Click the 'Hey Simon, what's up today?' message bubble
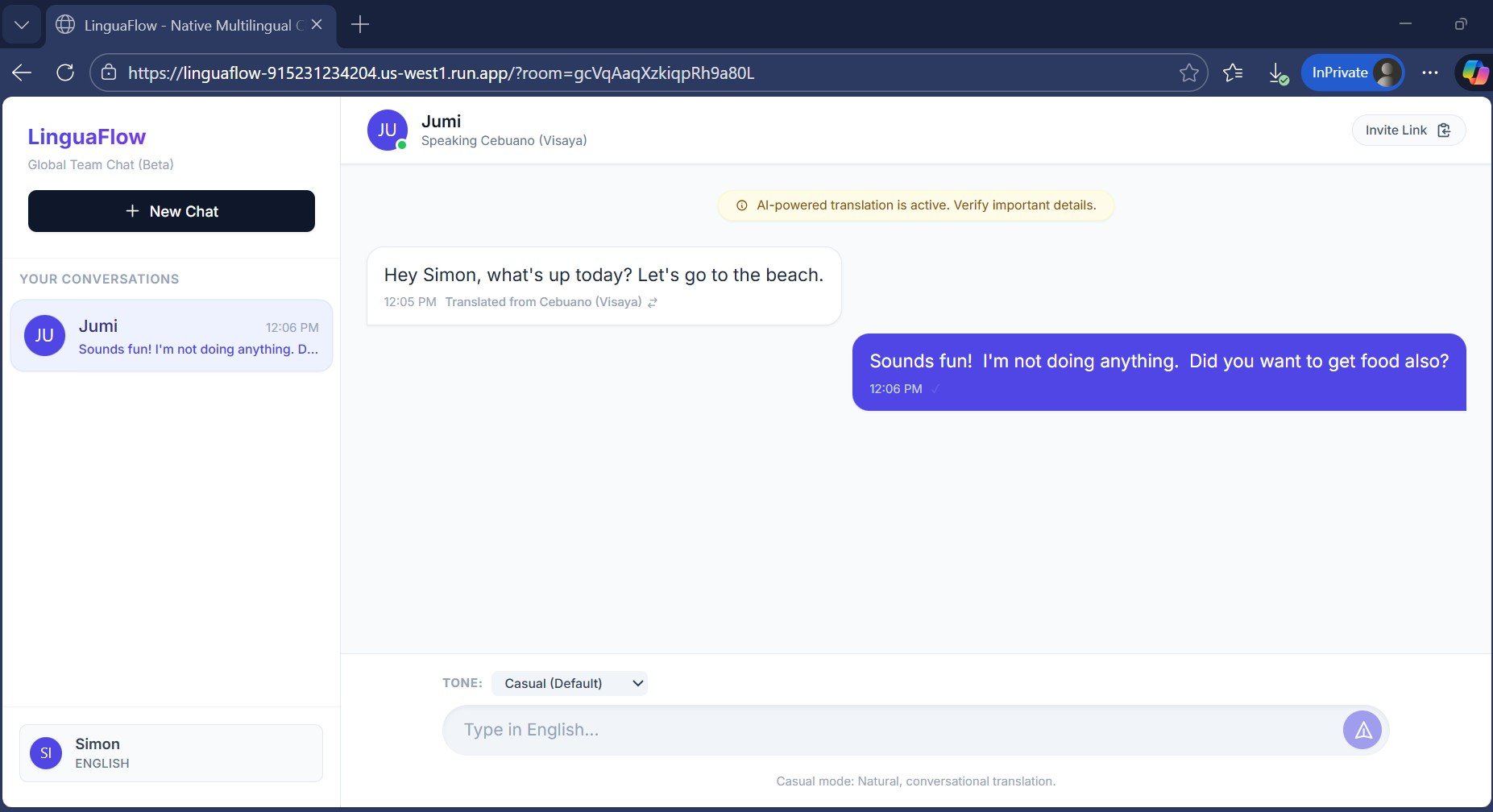 coord(604,286)
